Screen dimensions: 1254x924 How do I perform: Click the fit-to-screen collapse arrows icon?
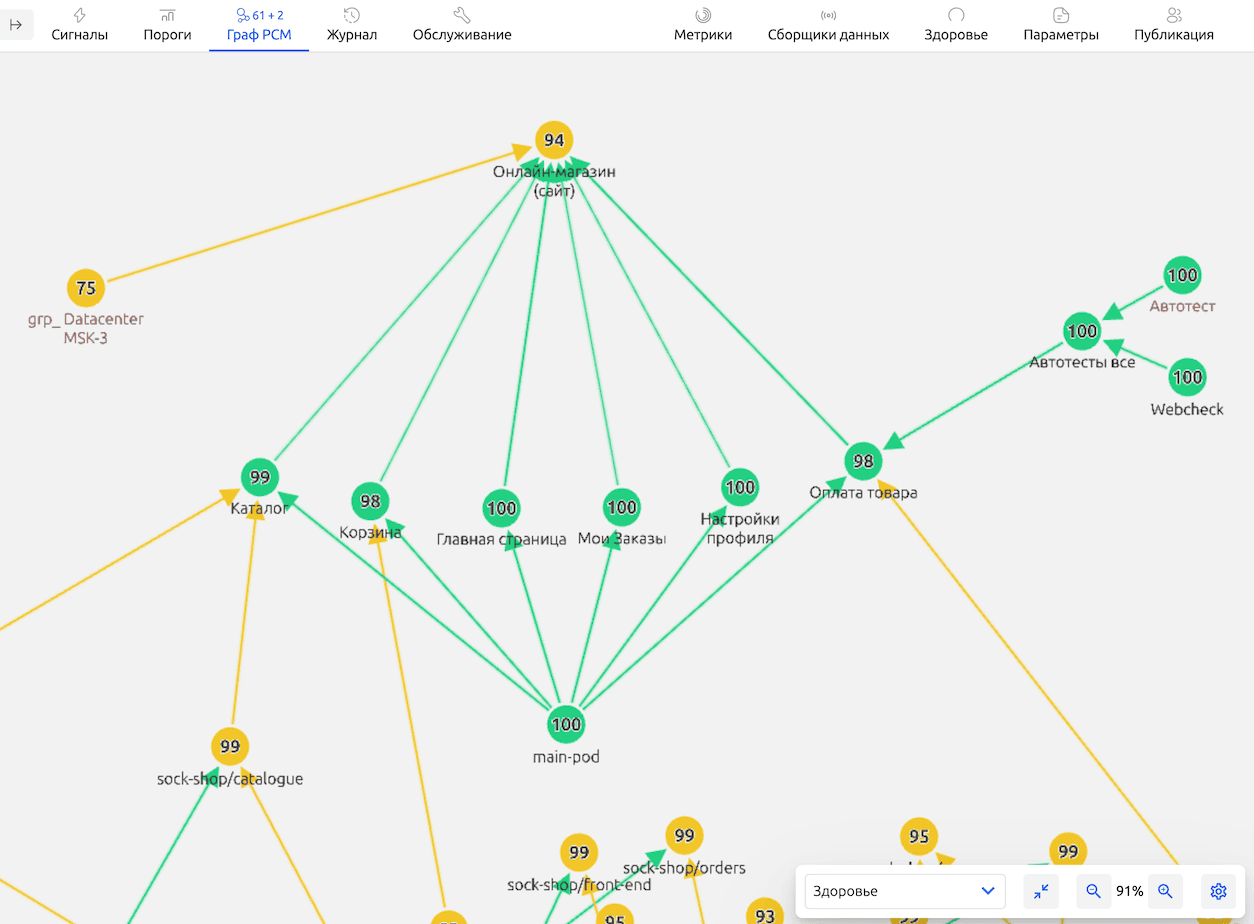1041,891
